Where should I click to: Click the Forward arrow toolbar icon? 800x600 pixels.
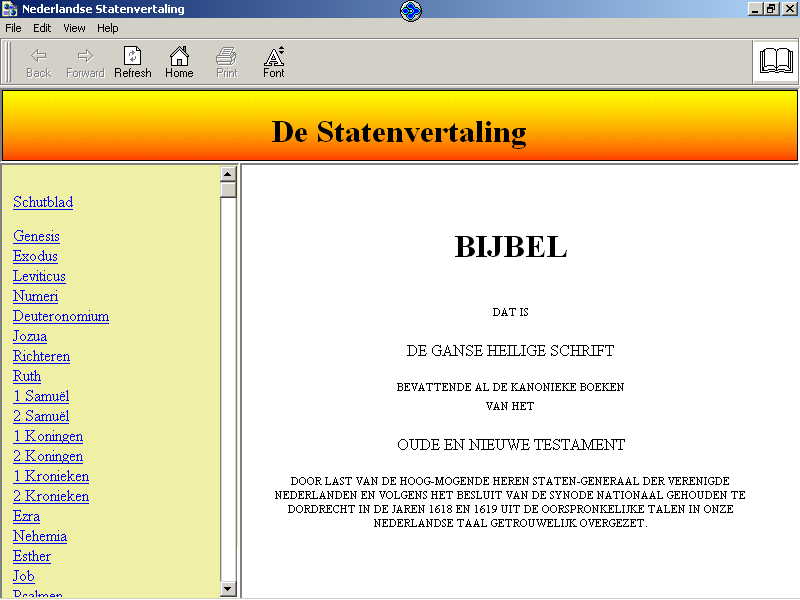(x=85, y=56)
